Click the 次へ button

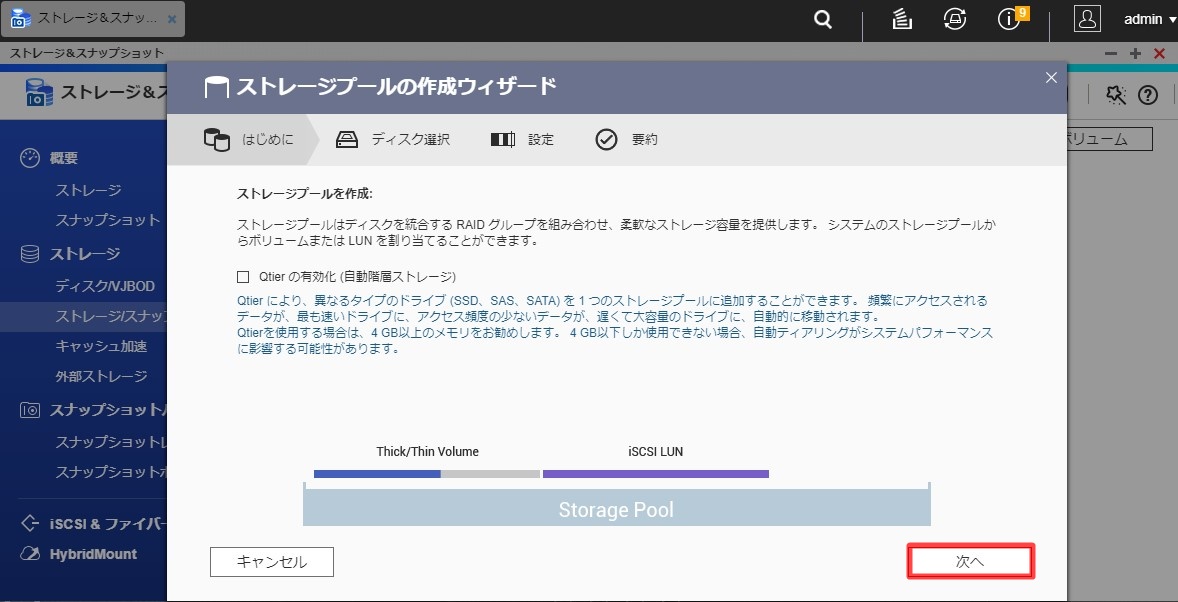pos(970,561)
